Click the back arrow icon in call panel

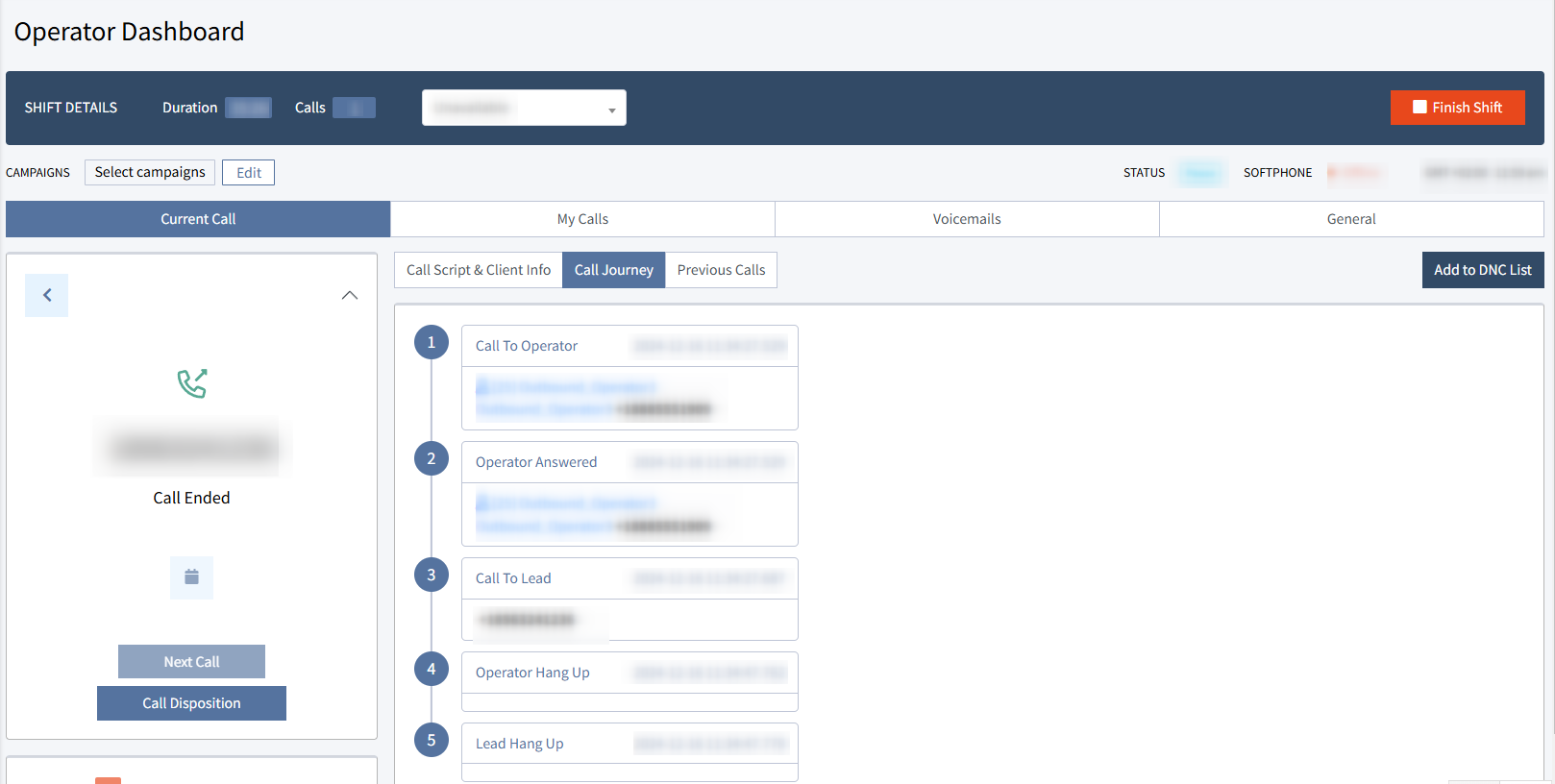[46, 296]
